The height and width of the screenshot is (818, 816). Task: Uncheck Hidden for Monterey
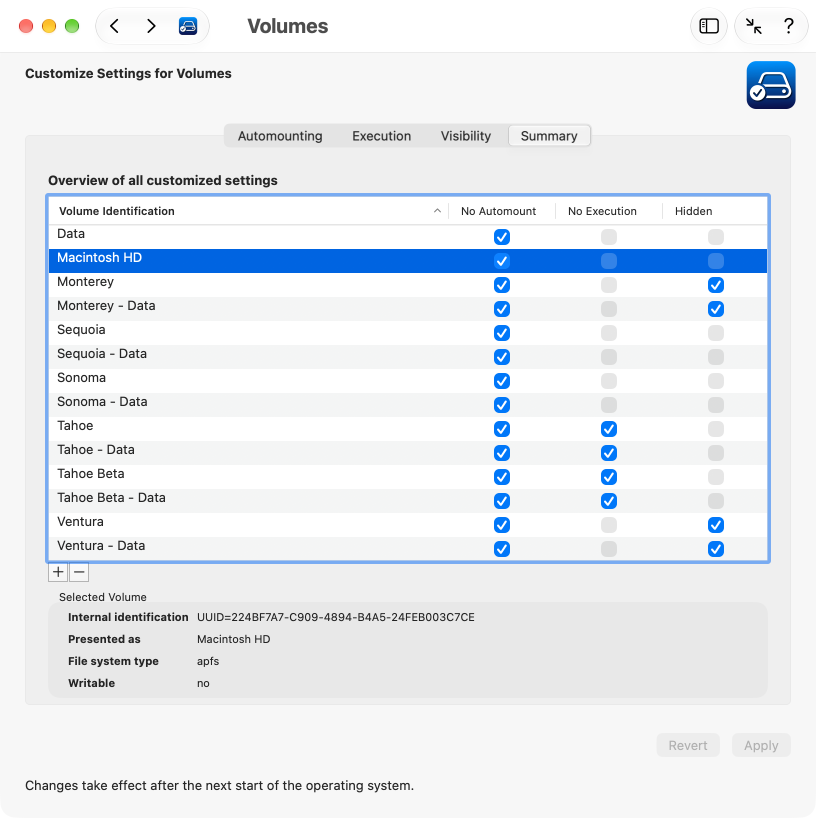[x=715, y=285]
